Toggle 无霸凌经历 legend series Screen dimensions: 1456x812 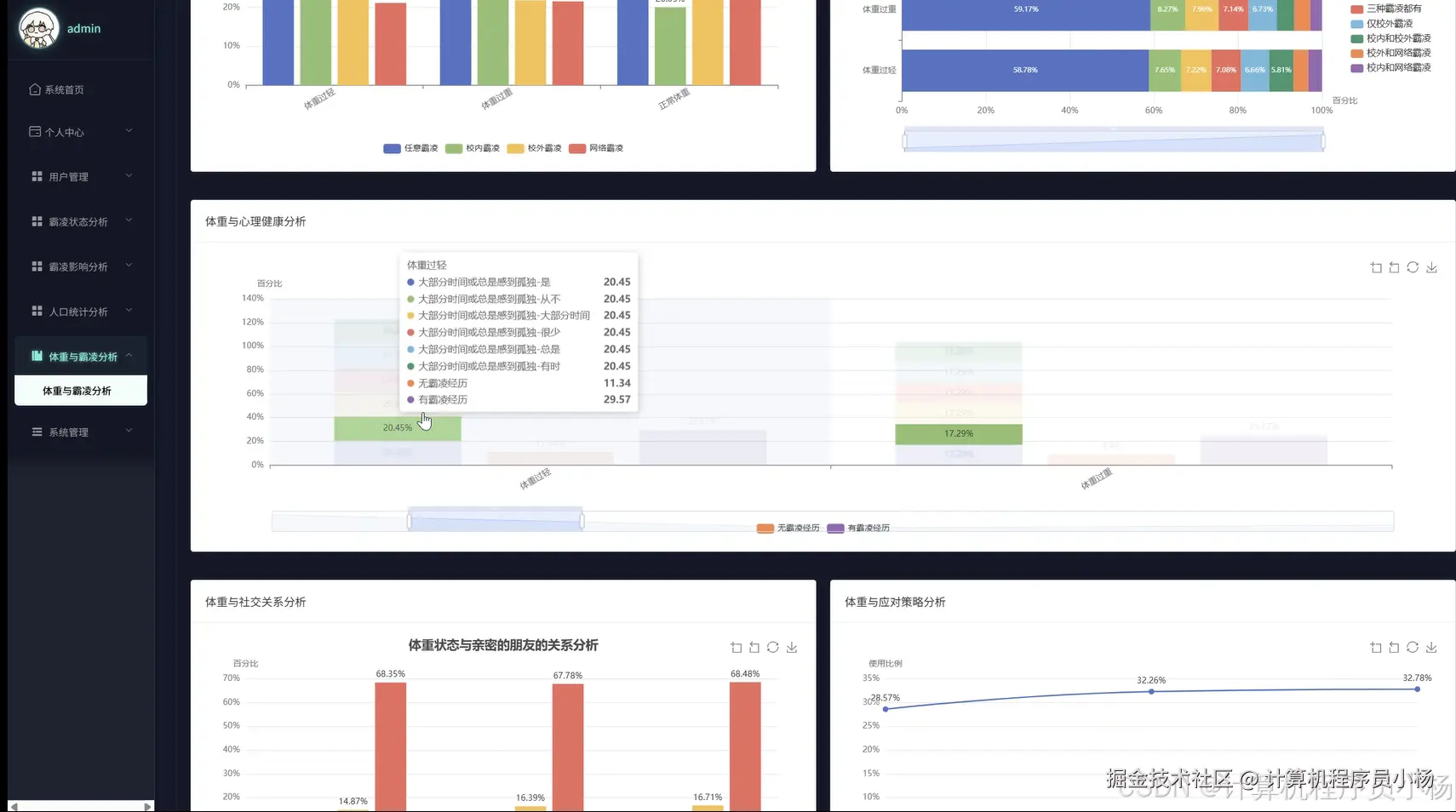pyautogui.click(x=788, y=529)
